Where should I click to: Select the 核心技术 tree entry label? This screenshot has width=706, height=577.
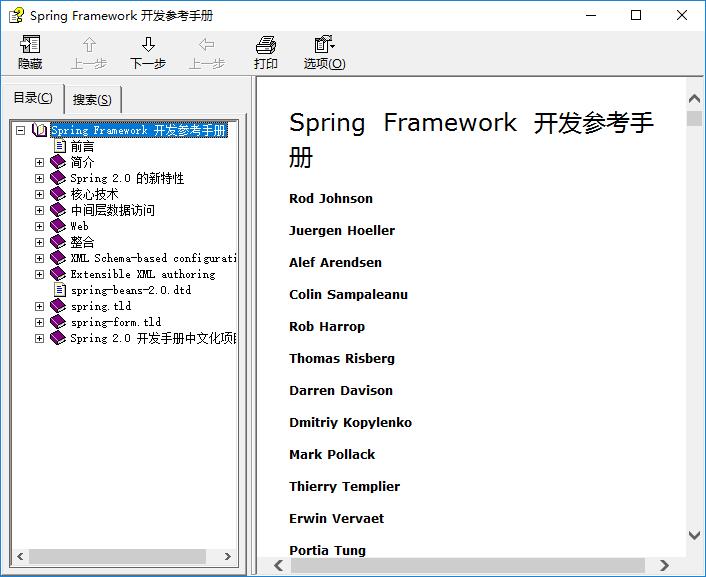[x=95, y=194]
